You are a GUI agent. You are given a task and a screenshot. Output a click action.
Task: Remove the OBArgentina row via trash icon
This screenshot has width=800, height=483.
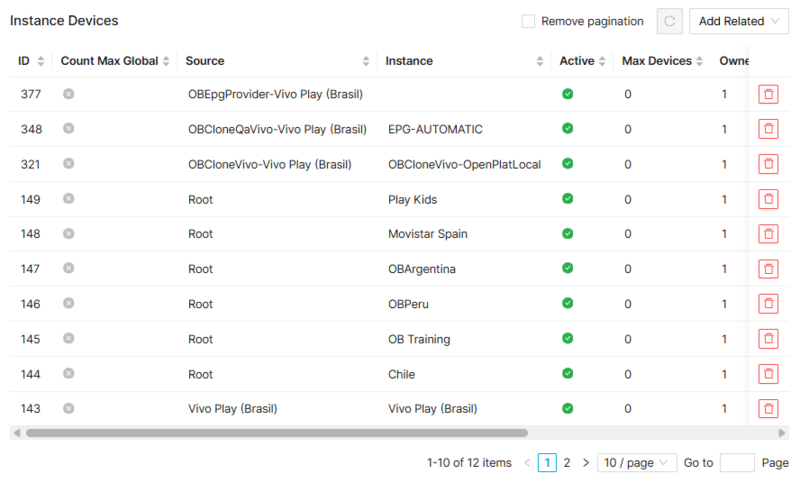tap(768, 269)
